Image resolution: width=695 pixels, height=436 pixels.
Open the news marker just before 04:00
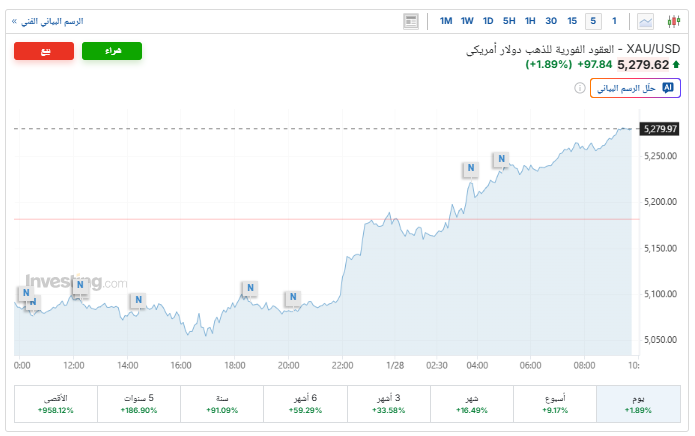tap(469, 169)
